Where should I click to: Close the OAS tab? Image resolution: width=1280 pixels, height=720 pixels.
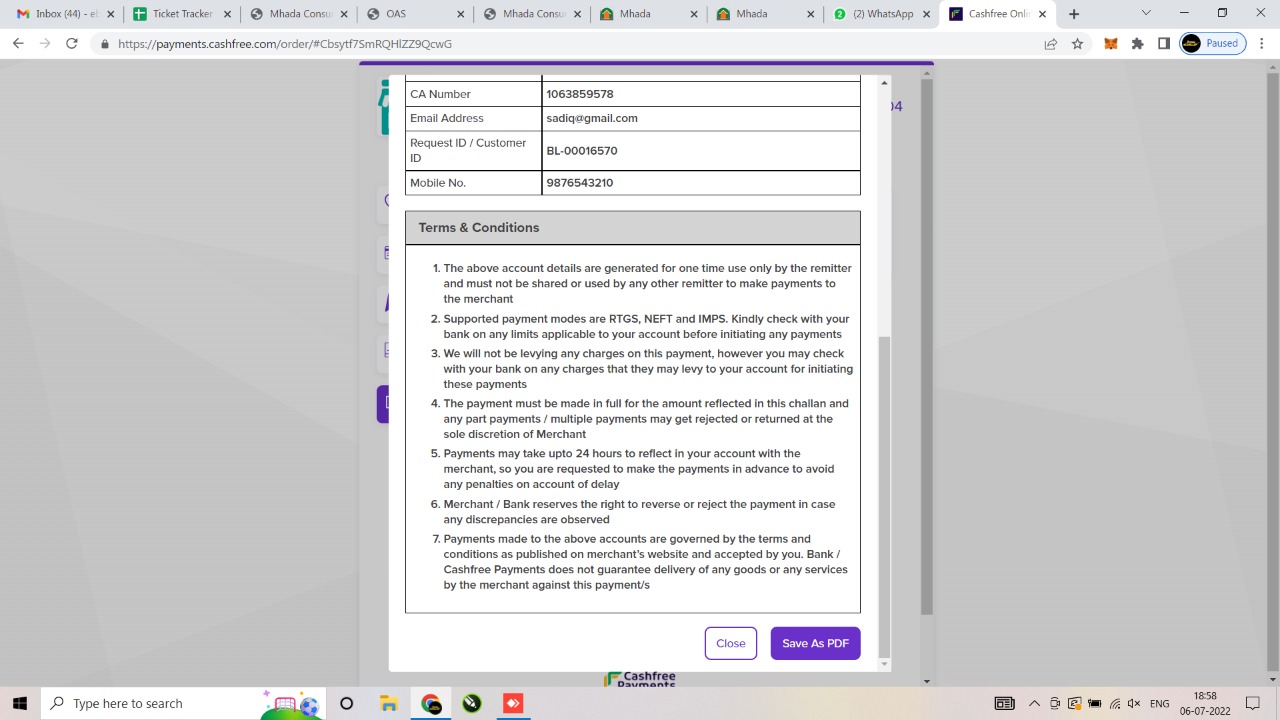[x=461, y=14]
